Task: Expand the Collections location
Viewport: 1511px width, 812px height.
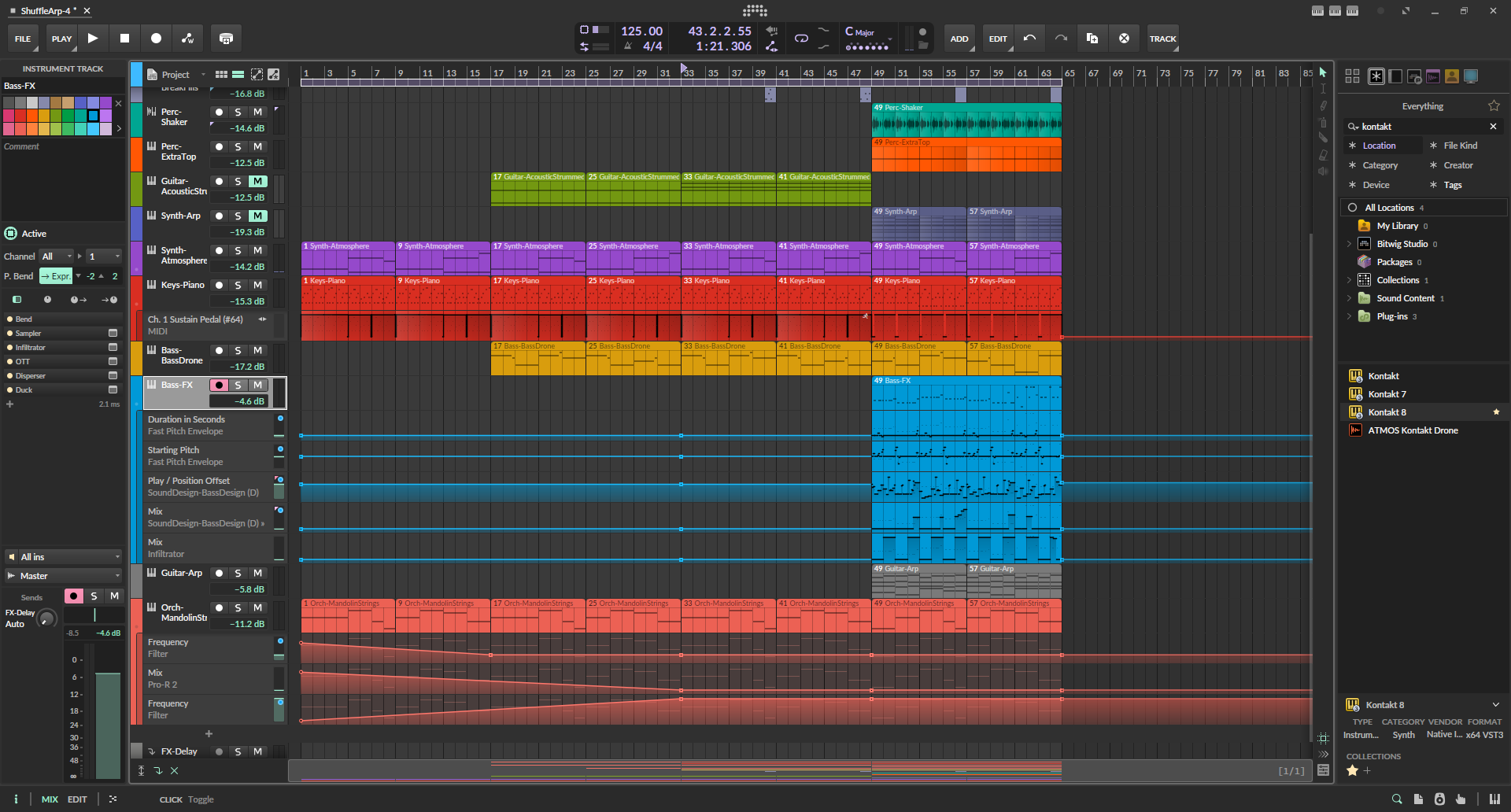Action: 1349,280
